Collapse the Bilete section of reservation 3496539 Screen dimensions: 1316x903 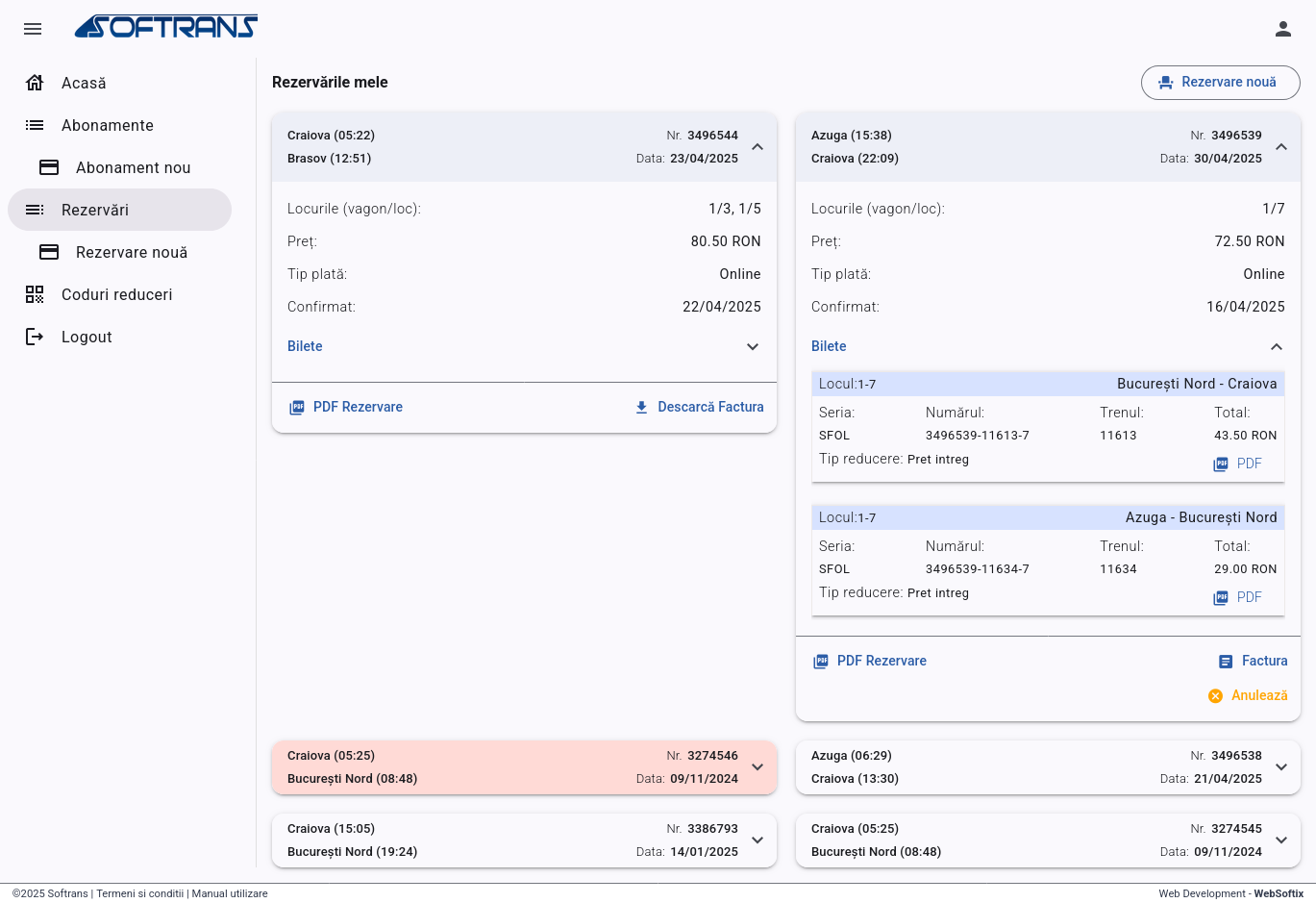coord(1277,346)
